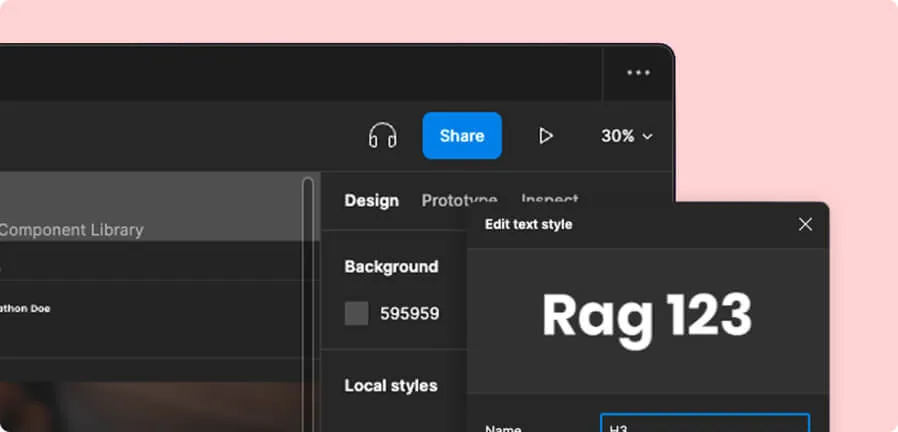Click the Name input field containing H3
Viewport: 898px width, 432px height.
pyautogui.click(x=705, y=423)
